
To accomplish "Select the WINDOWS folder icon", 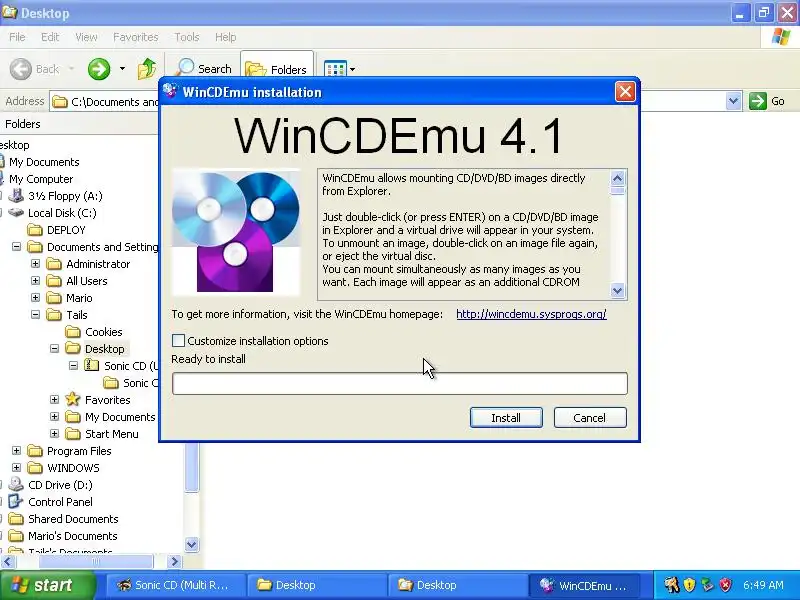I will coord(35,468).
